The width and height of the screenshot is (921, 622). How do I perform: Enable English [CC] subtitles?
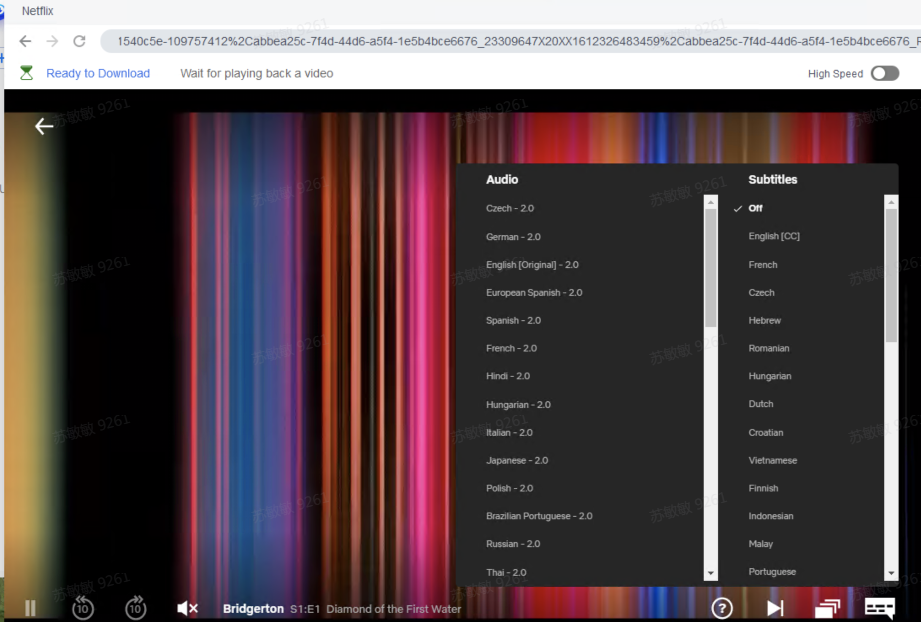point(774,236)
